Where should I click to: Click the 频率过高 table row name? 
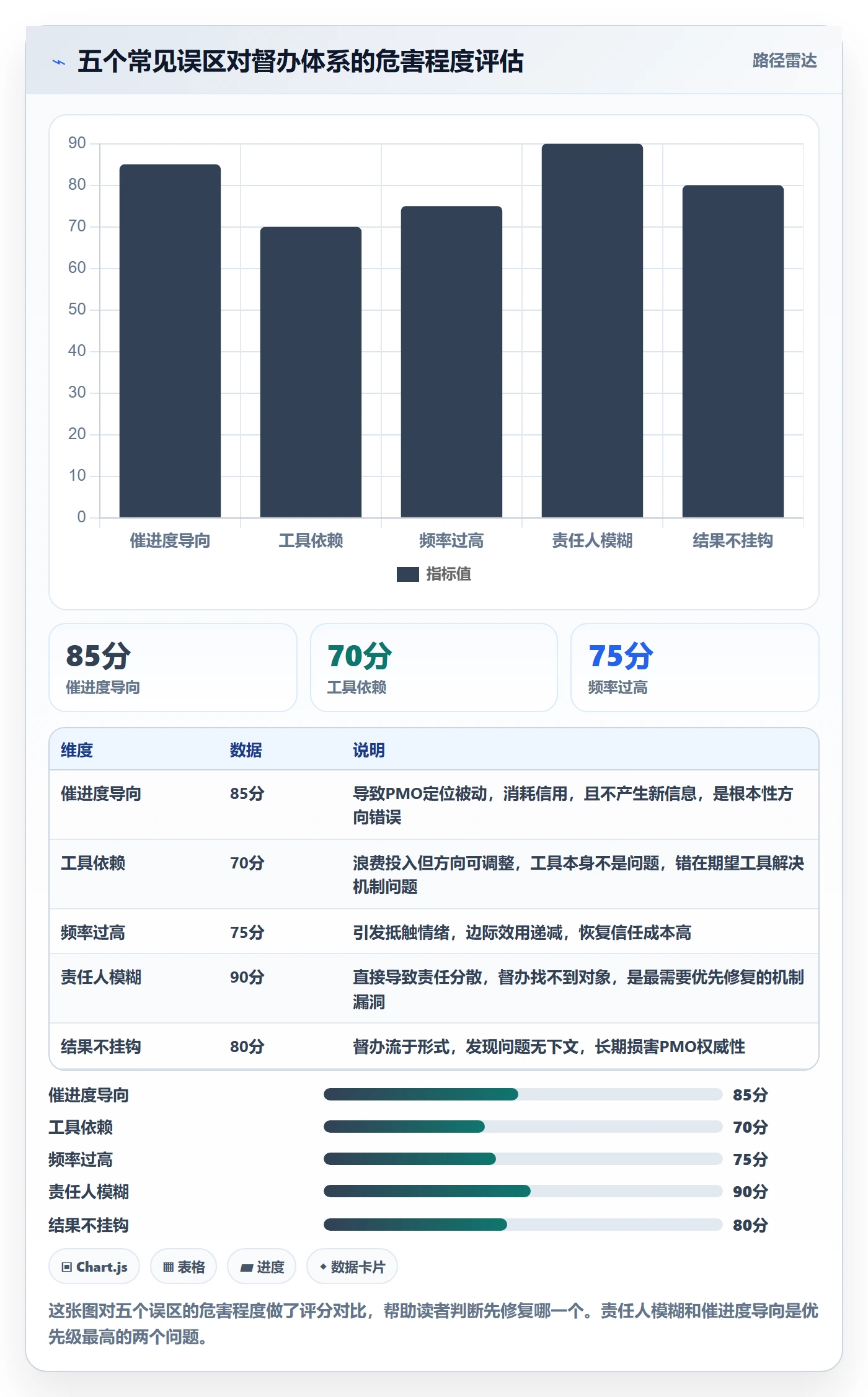pyautogui.click(x=93, y=932)
